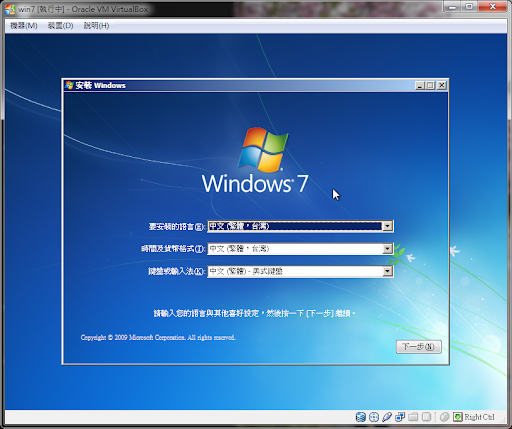
Task: Expand the 鍵盤或輸入法 dropdown arrow
Action: (387, 271)
